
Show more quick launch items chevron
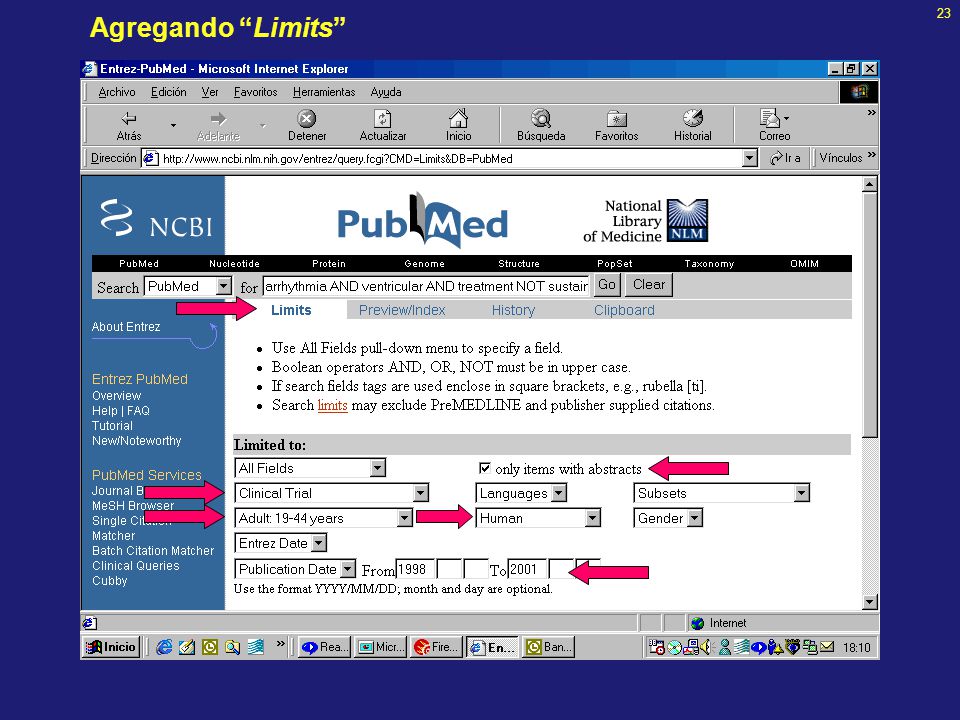pos(280,643)
